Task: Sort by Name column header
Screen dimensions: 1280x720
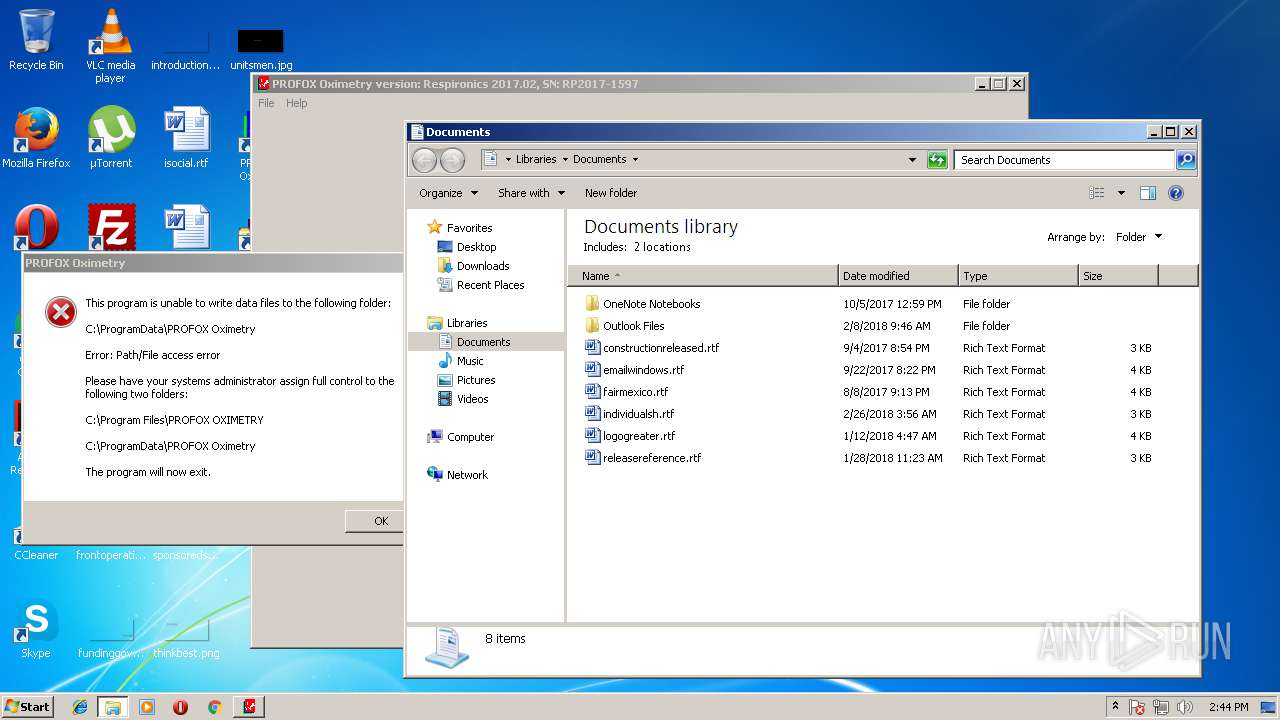Action: 703,276
